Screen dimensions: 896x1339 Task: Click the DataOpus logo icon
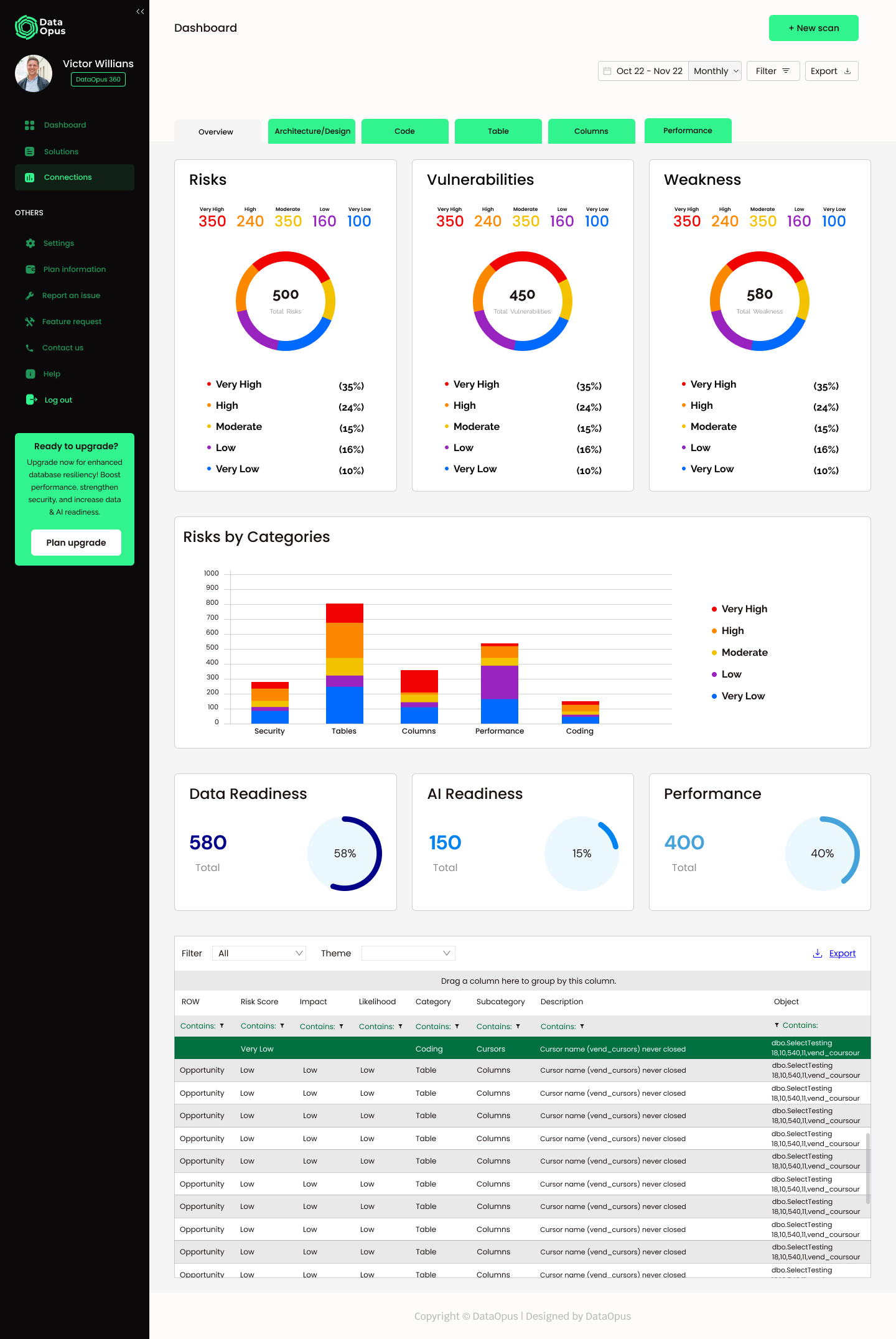pos(26,27)
